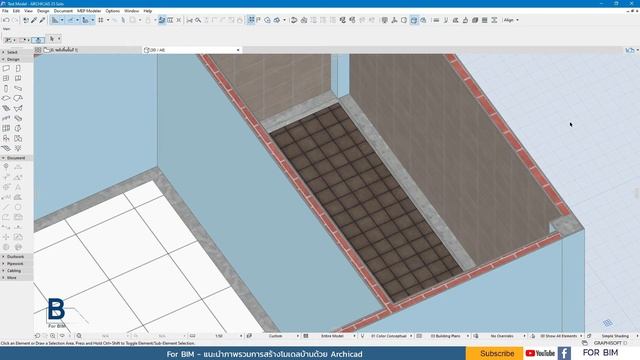Open the Help menu
Viewport: 640px width, 360px height.
click(148, 11)
